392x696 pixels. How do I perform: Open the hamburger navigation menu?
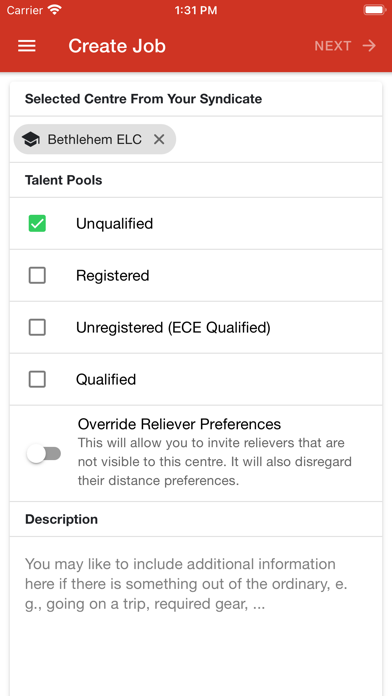(x=27, y=46)
